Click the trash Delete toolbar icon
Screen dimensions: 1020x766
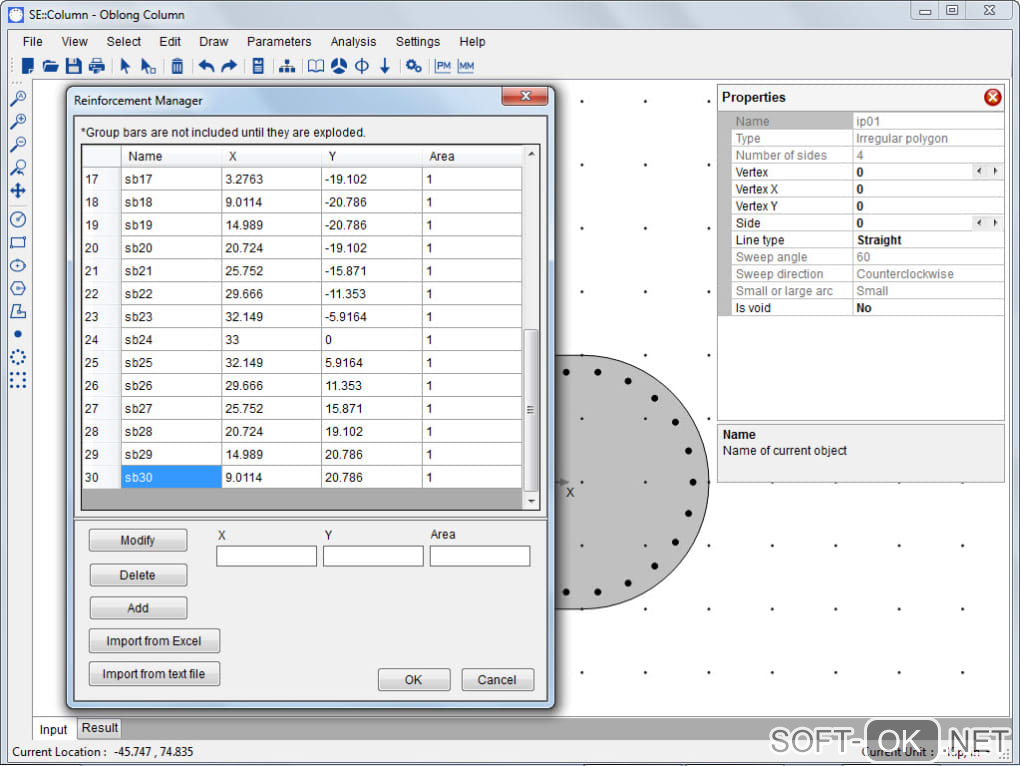click(x=177, y=66)
